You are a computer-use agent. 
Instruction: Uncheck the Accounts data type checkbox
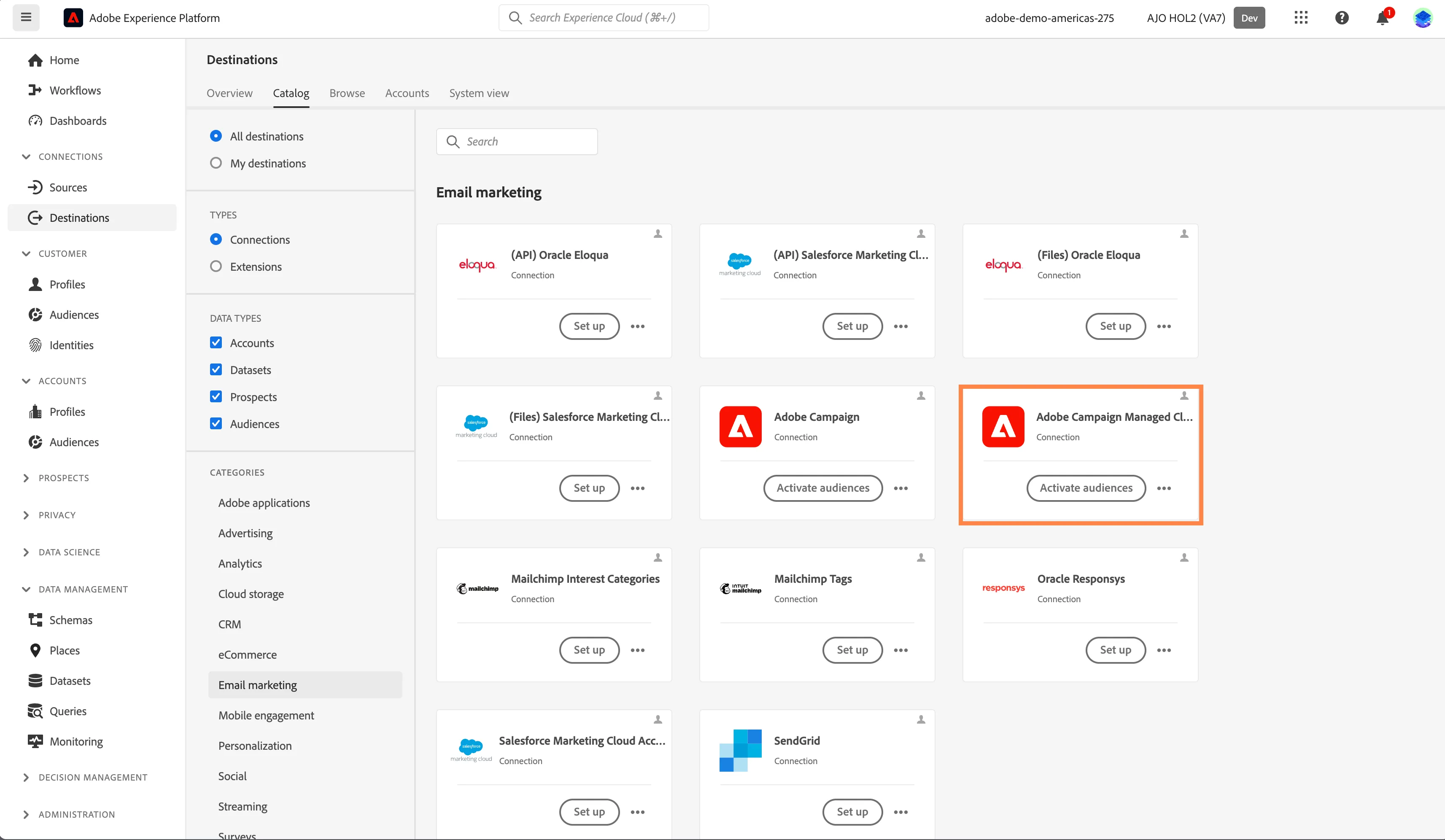(216, 342)
